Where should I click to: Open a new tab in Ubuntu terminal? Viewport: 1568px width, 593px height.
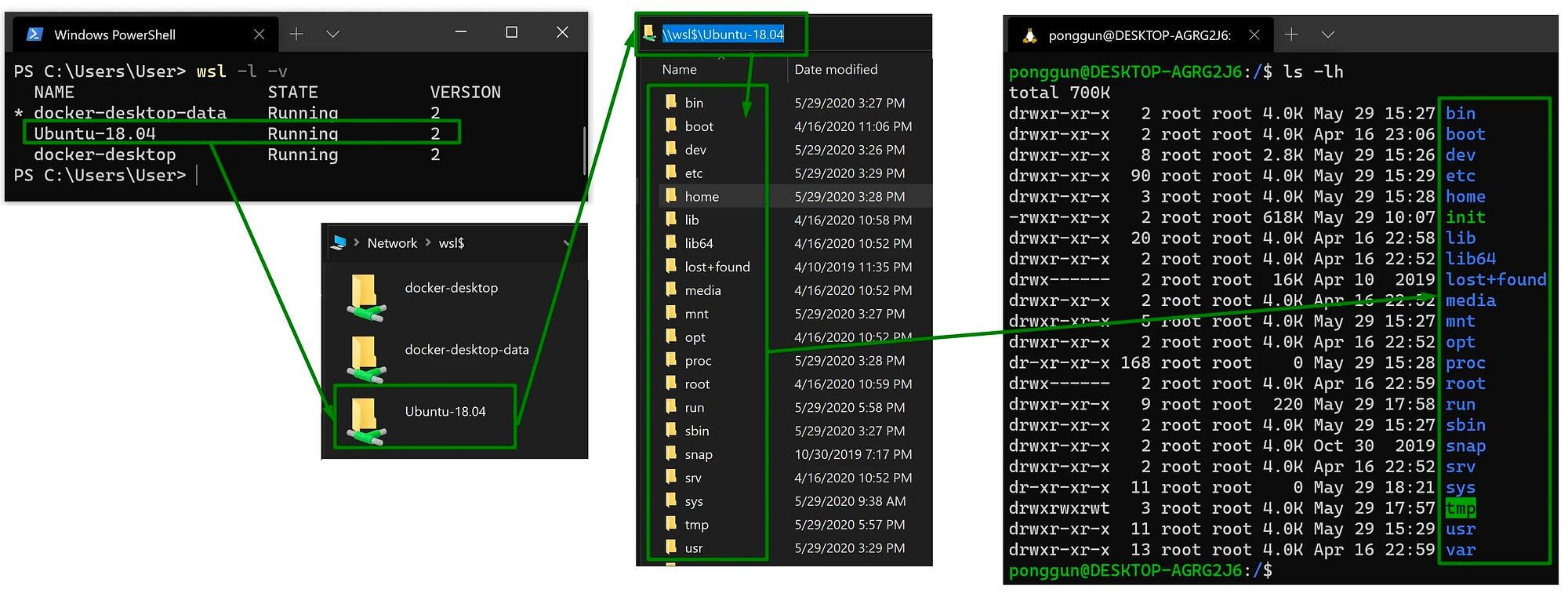(1291, 34)
